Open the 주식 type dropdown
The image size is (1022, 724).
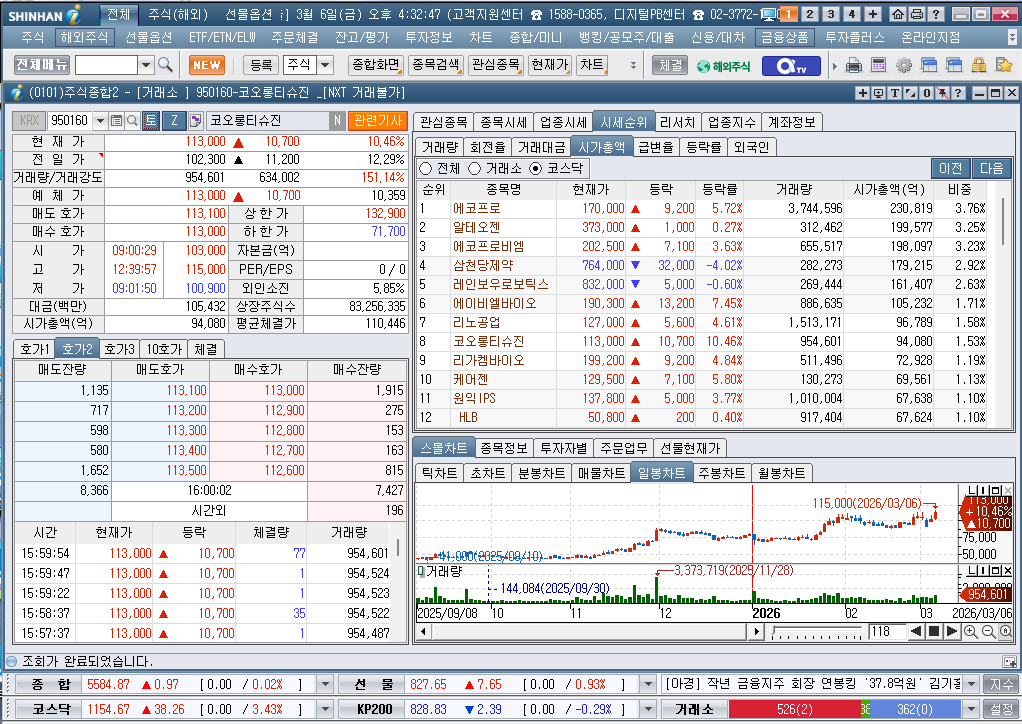coord(325,65)
